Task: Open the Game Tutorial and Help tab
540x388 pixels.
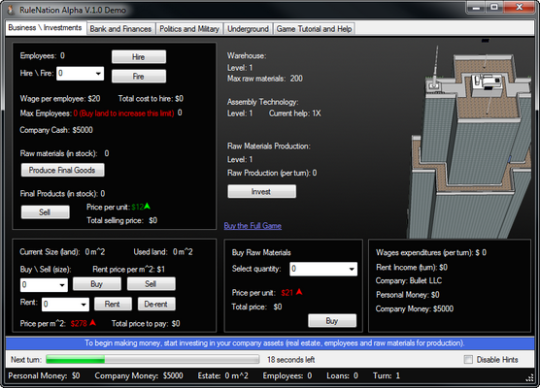Action: pos(314,29)
